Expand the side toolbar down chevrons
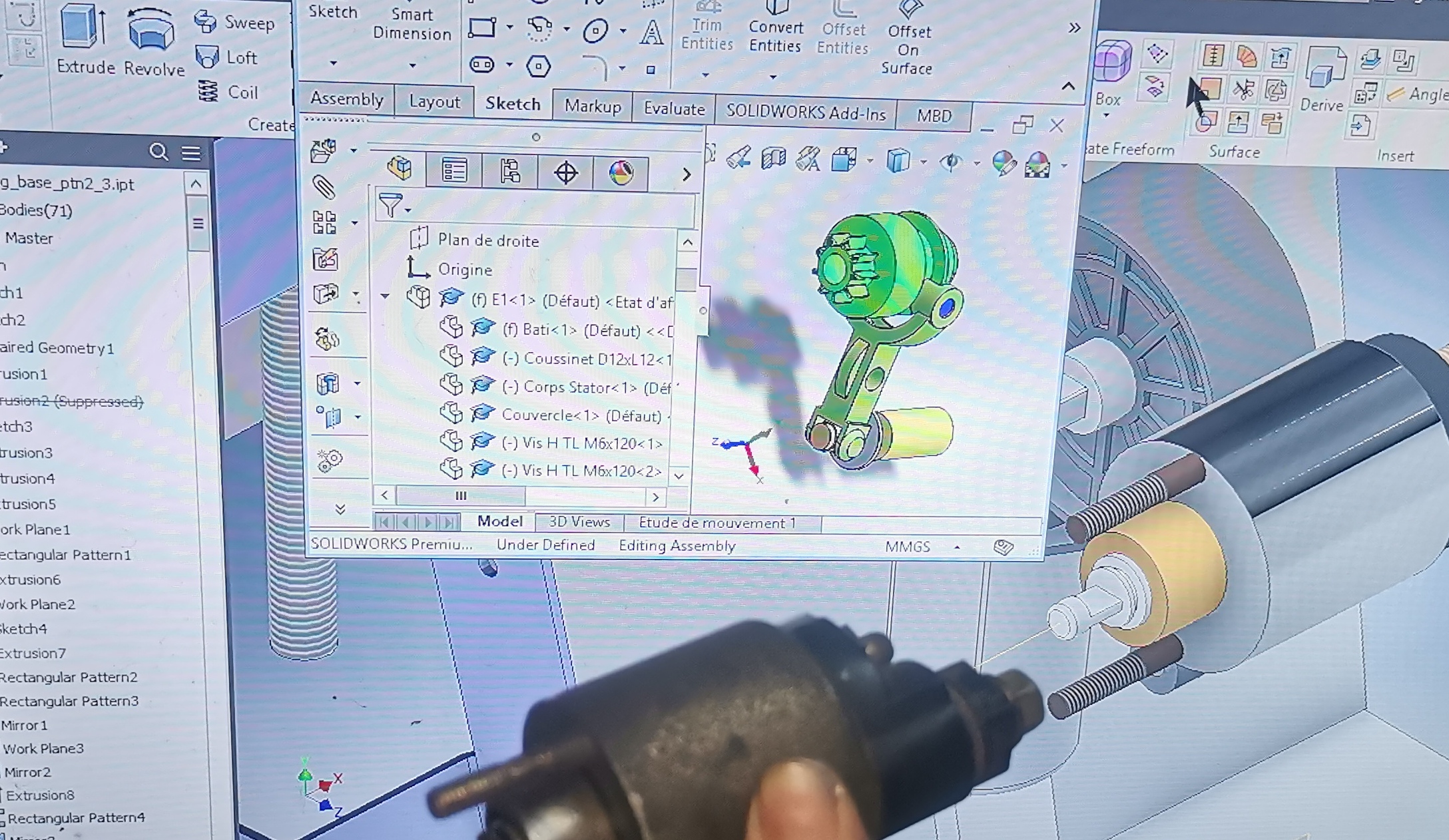The height and width of the screenshot is (840, 1449). tap(340, 509)
